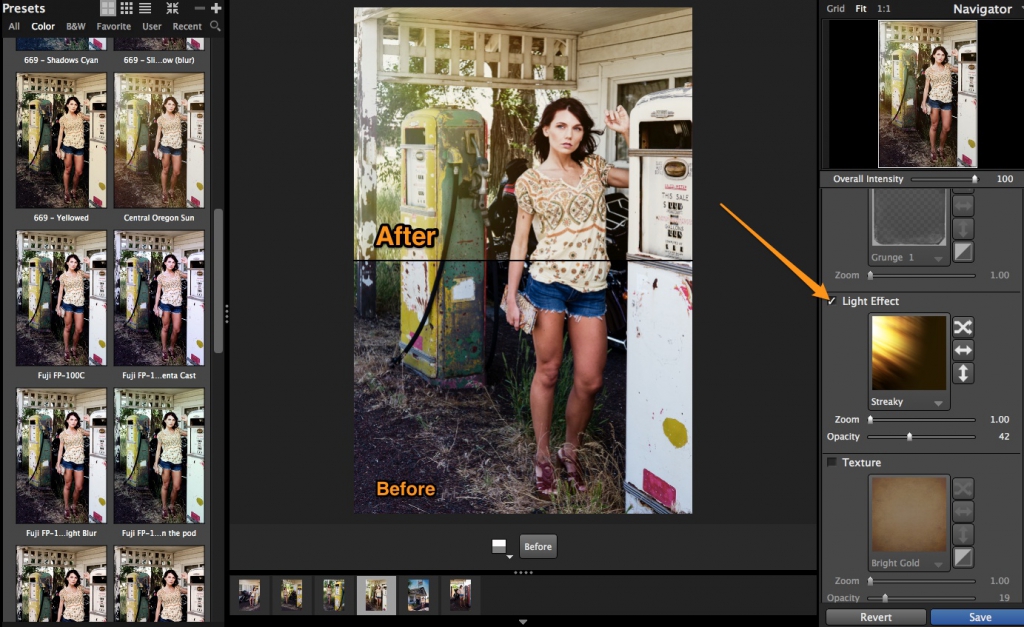Screen dimensions: 1024x627
Task: Apply the Fuji FP-1...n the pod preset
Action: pos(159,455)
